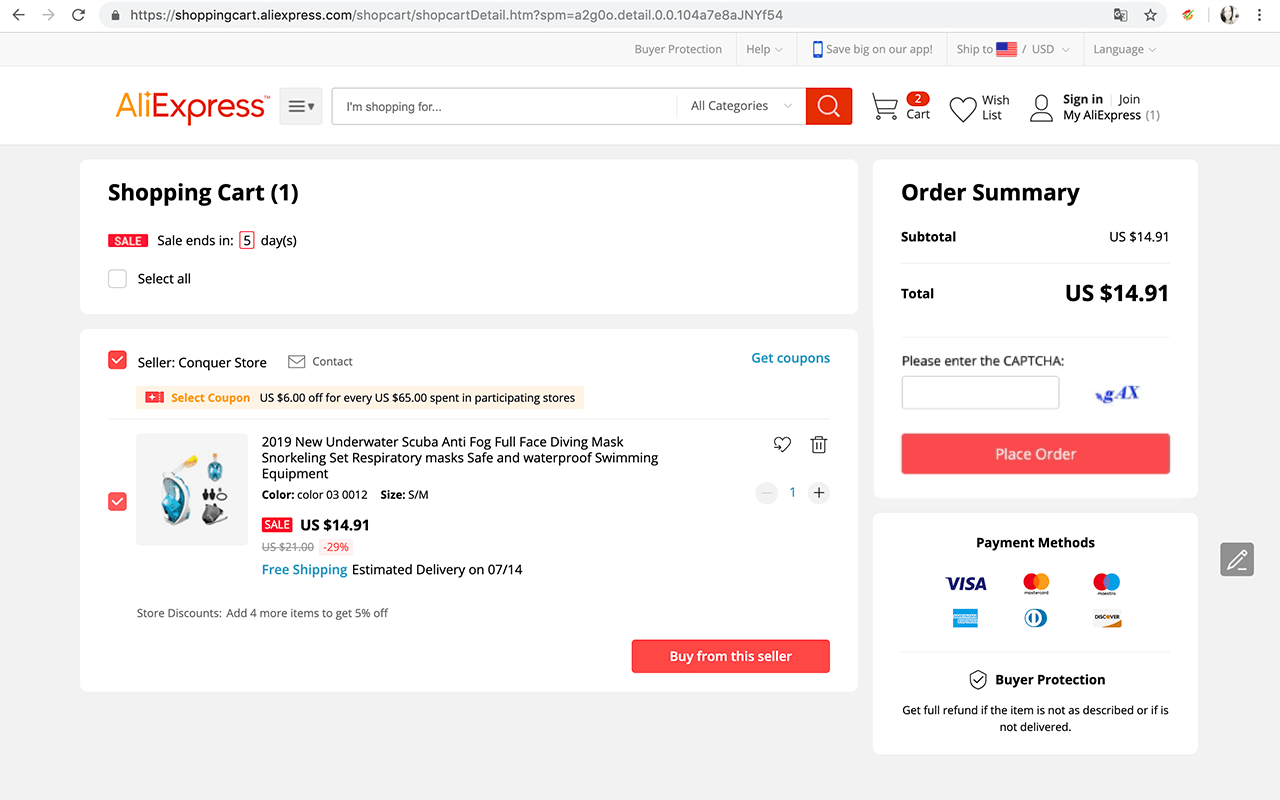Click the Place Order button

pos(1036,454)
